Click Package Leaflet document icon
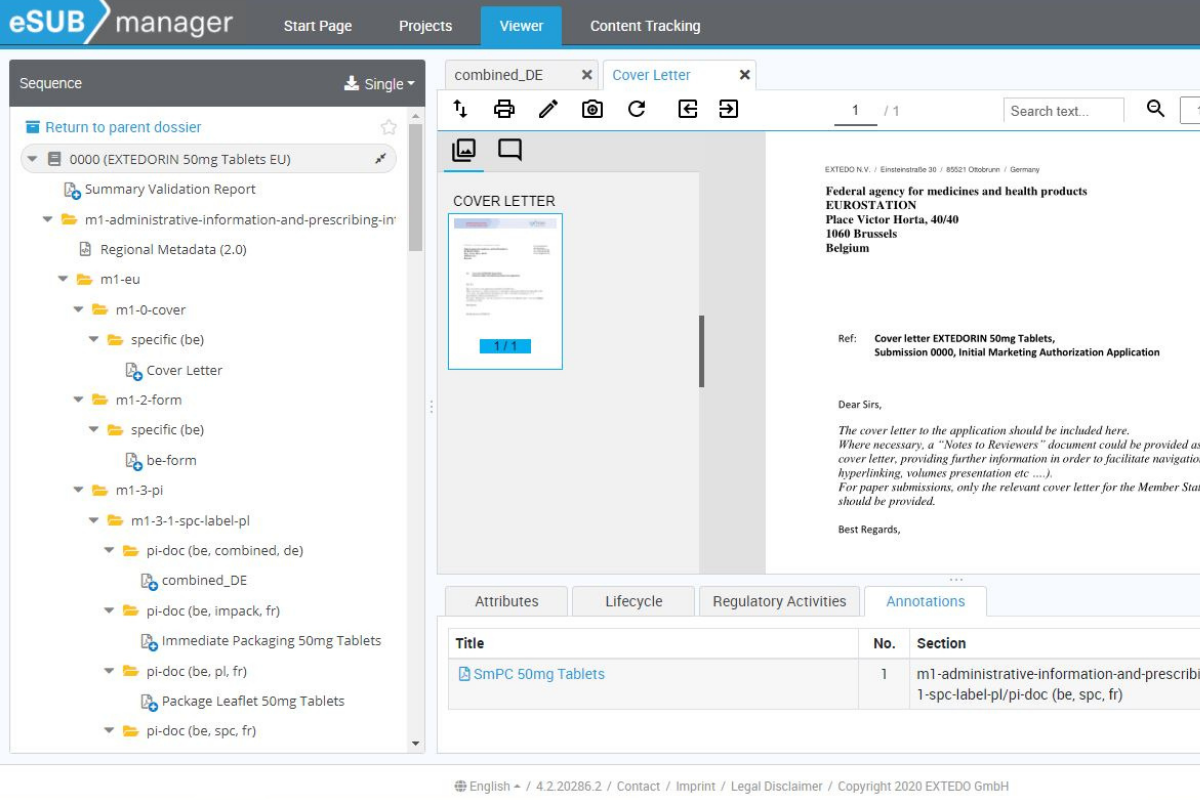This screenshot has height=800, width=1200. pyautogui.click(x=149, y=702)
